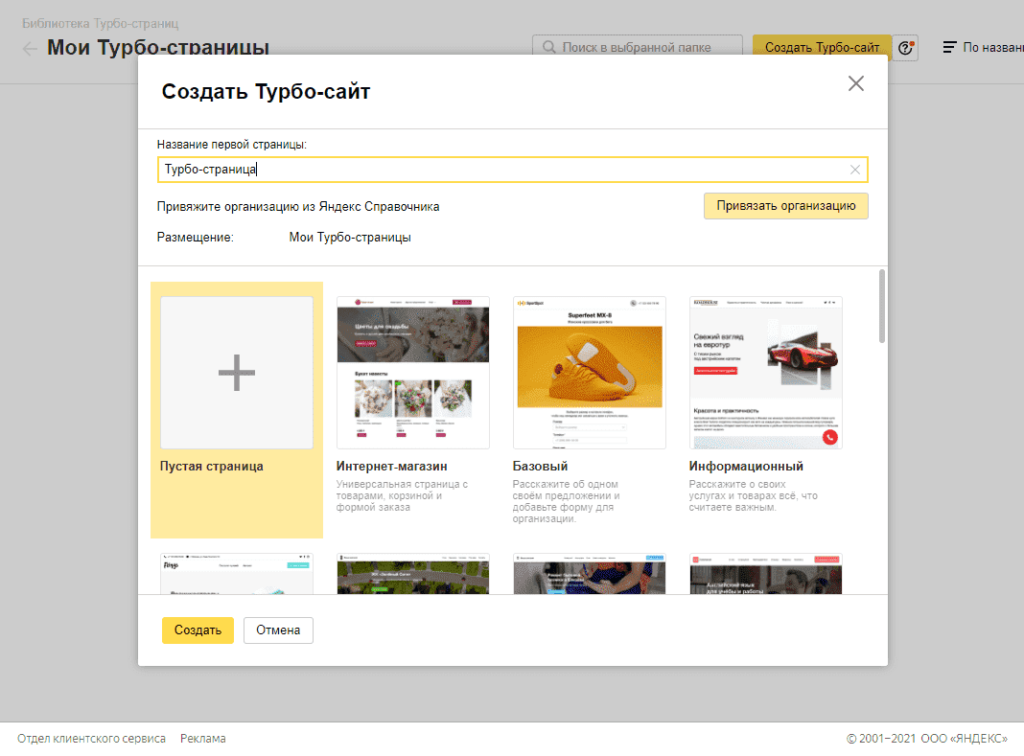1024x756 pixels.
Task: Open Библиотека Турбо-страниц breadcrumb
Action: pyautogui.click(x=100, y=24)
